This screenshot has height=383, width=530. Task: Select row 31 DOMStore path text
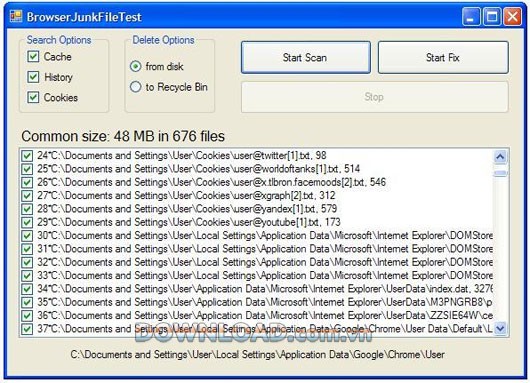coord(265,249)
